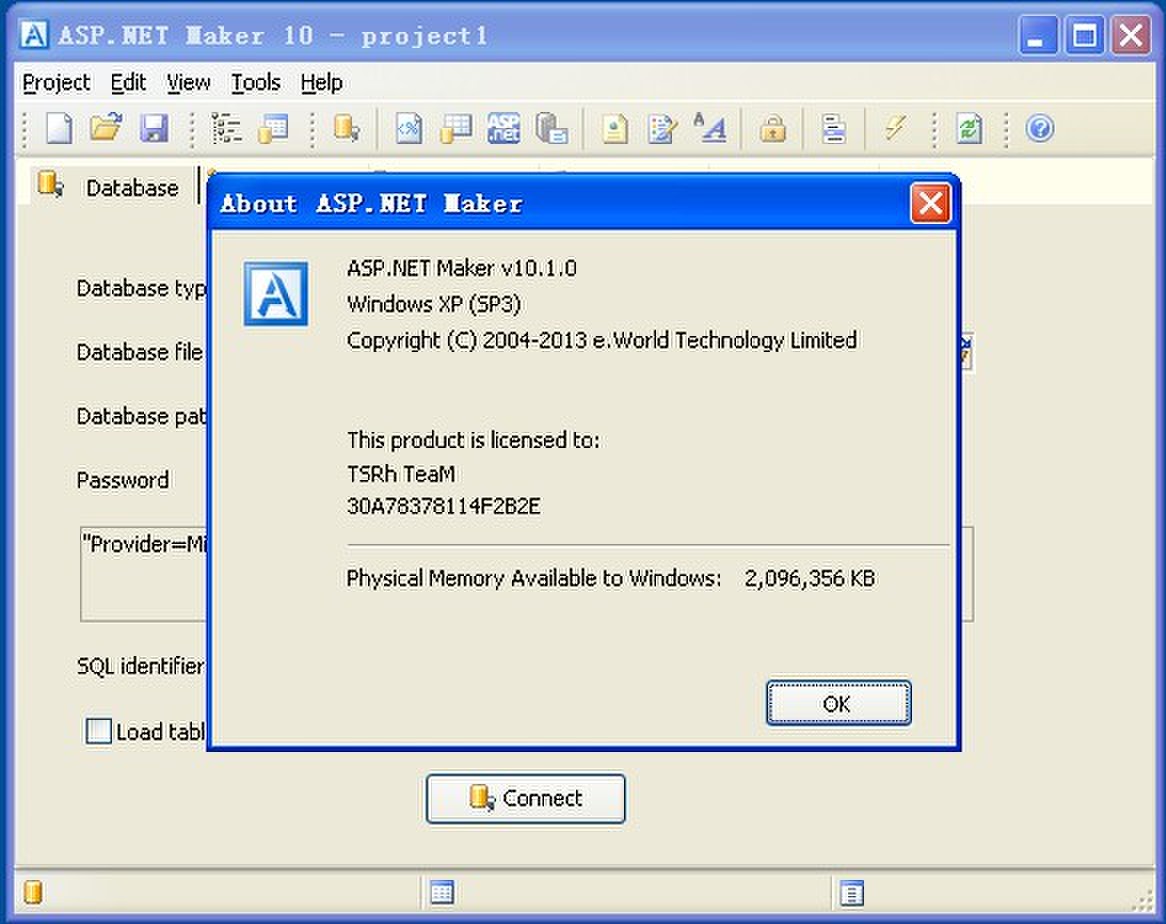The height and width of the screenshot is (924, 1166).
Task: Click the ASP.net settings toolbar icon
Action: 503,128
